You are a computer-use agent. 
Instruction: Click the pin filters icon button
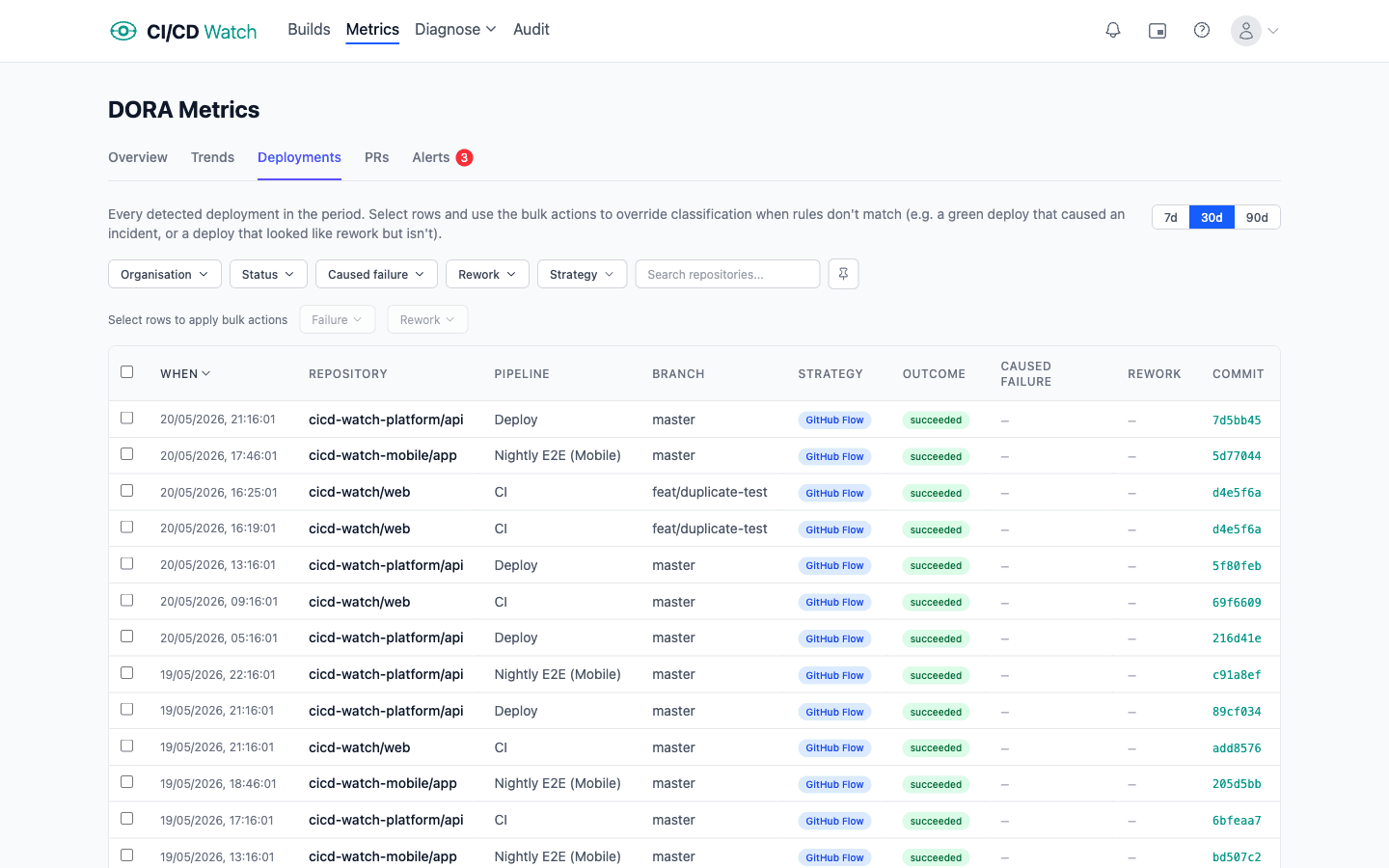point(843,274)
